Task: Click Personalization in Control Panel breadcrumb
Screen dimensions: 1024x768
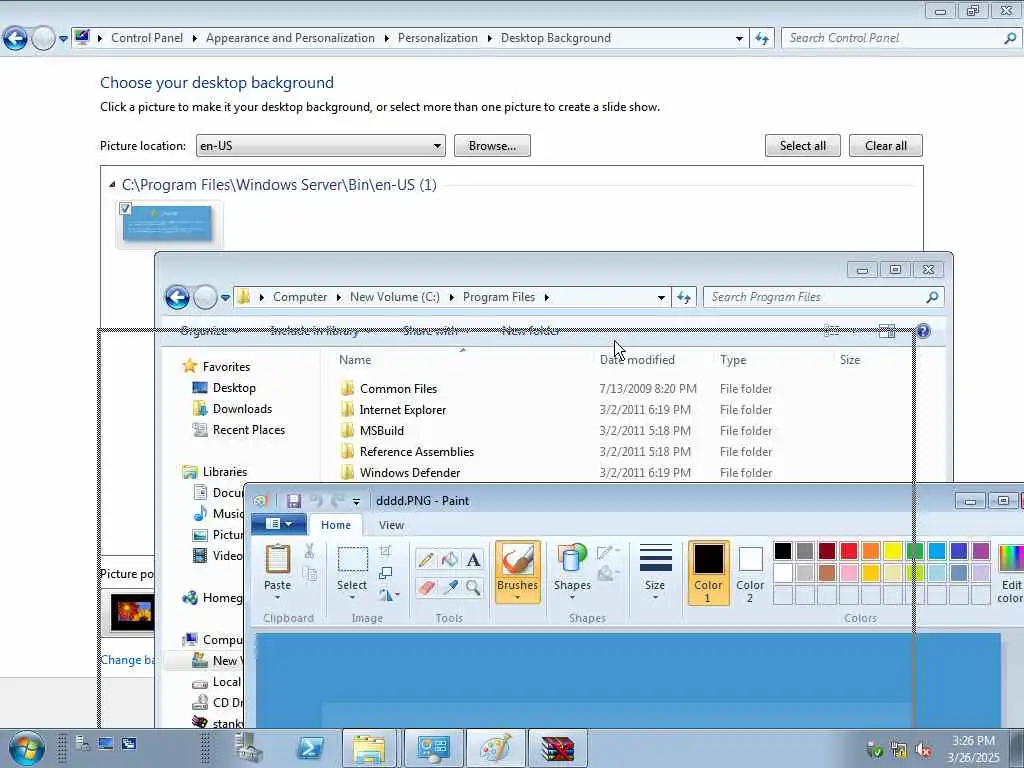Action: (438, 39)
